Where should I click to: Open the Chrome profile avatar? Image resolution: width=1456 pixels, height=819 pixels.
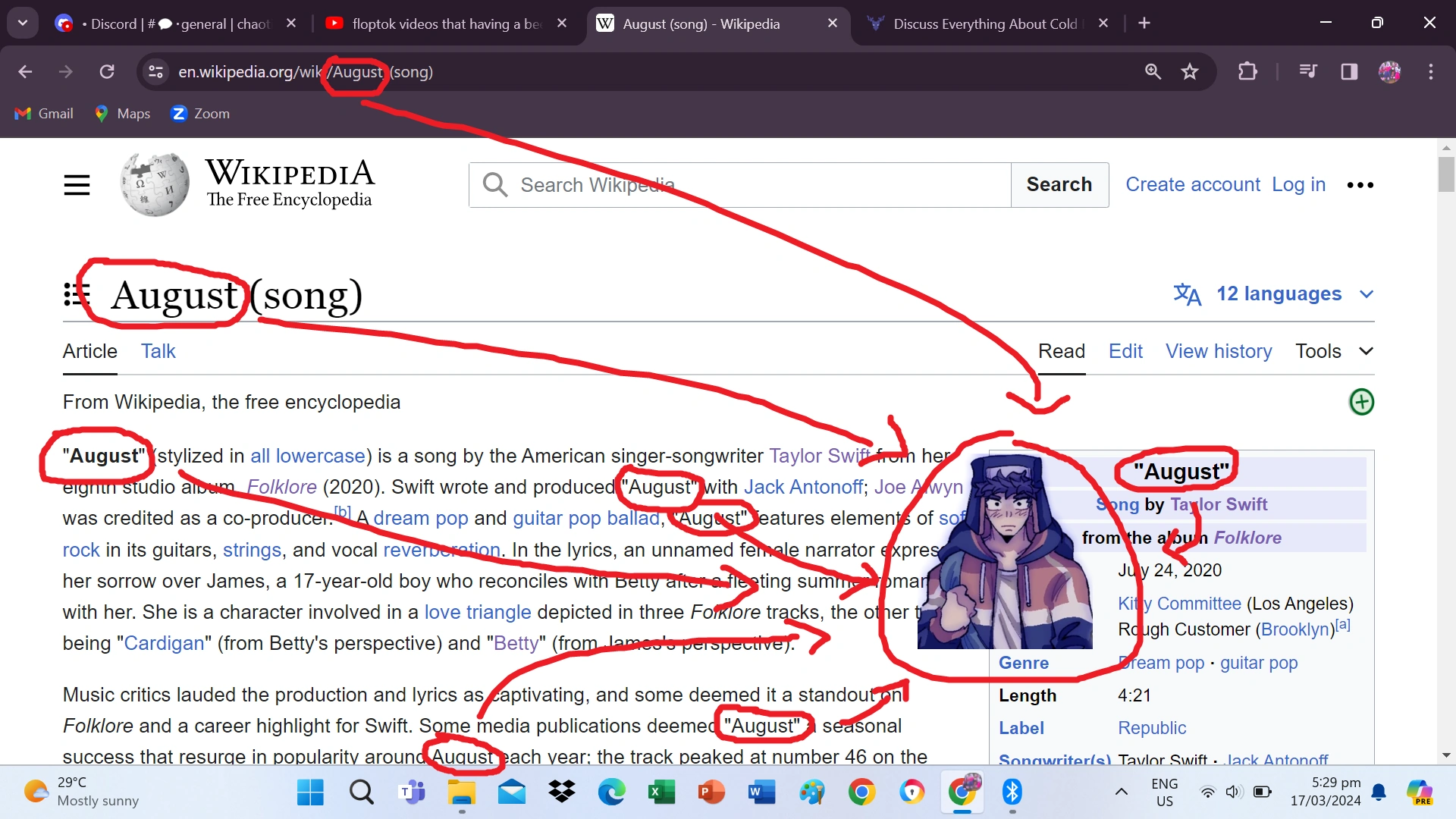tap(1390, 71)
